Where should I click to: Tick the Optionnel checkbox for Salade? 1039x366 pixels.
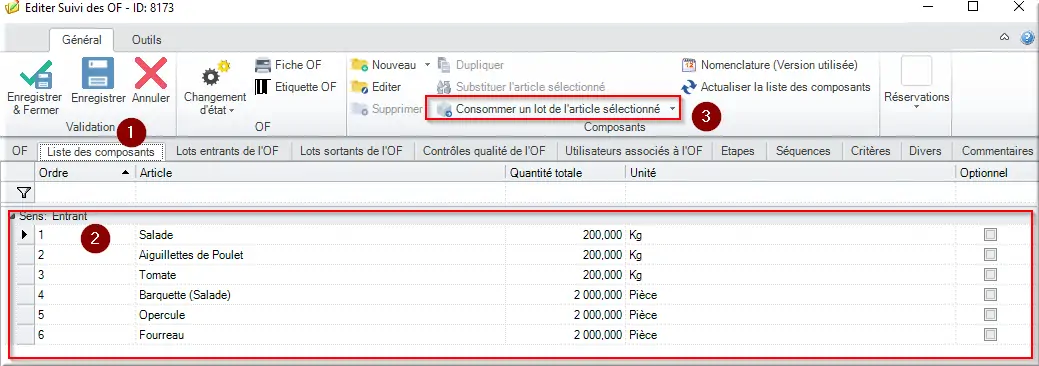click(991, 235)
